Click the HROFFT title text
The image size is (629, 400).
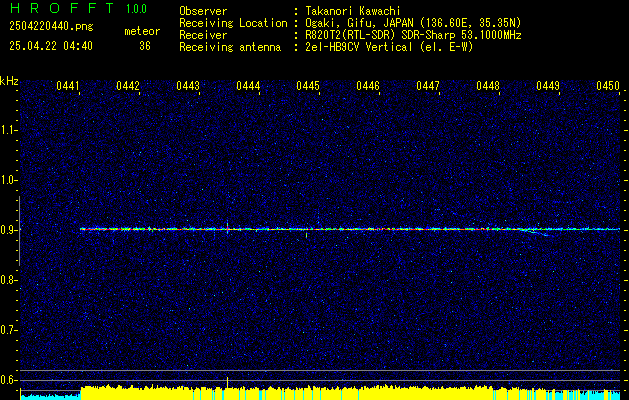(x=62, y=8)
